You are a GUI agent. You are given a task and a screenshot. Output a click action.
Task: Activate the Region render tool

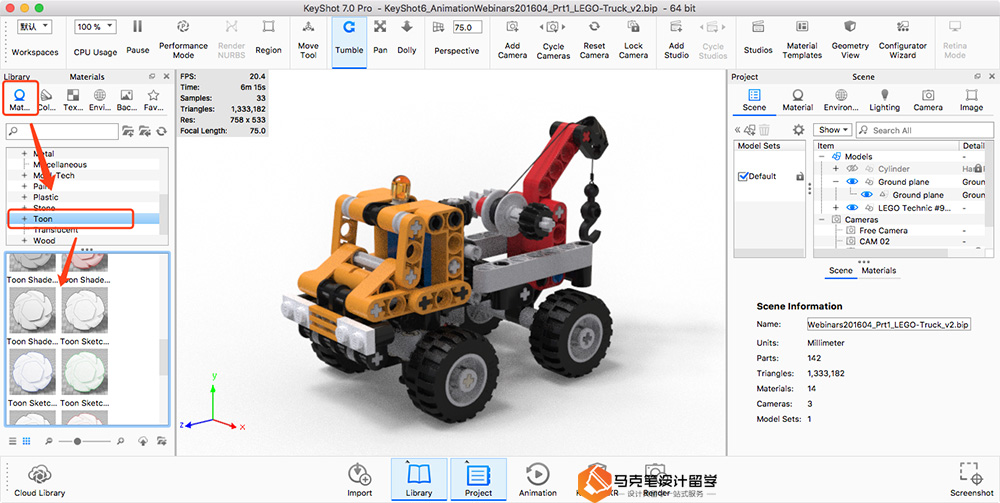pyautogui.click(x=268, y=37)
